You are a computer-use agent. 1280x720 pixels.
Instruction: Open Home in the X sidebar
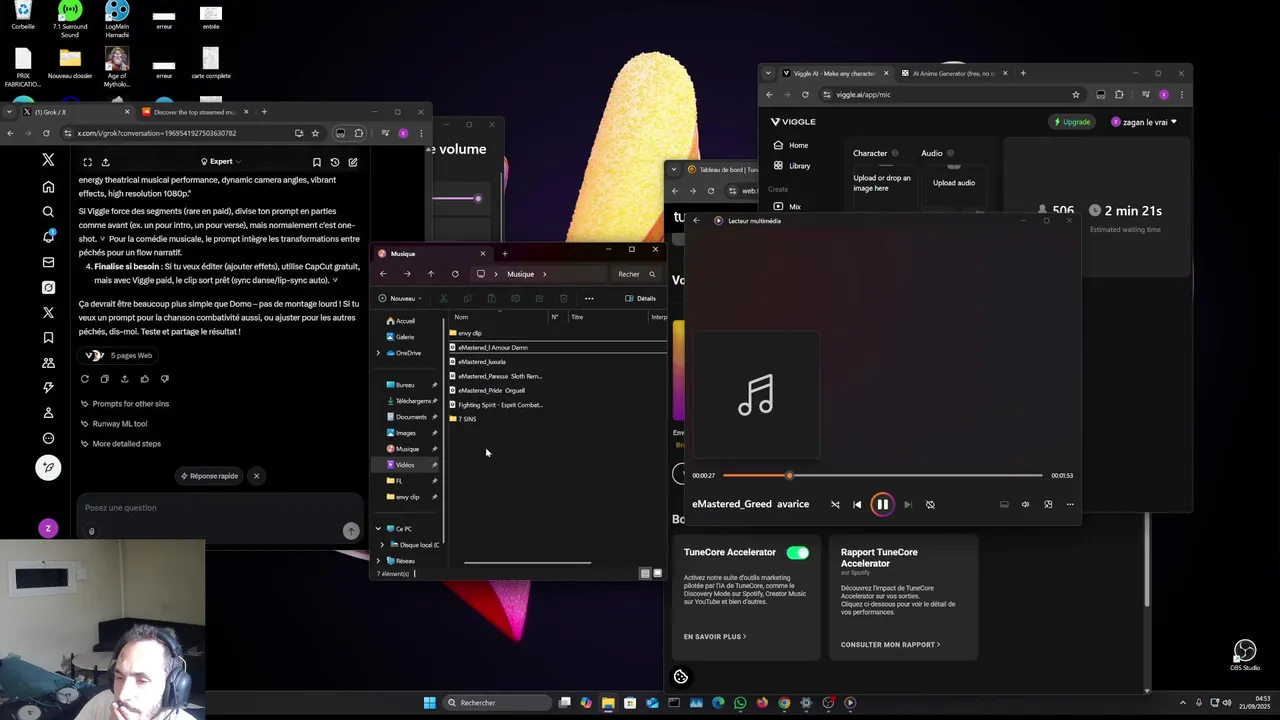click(48, 187)
